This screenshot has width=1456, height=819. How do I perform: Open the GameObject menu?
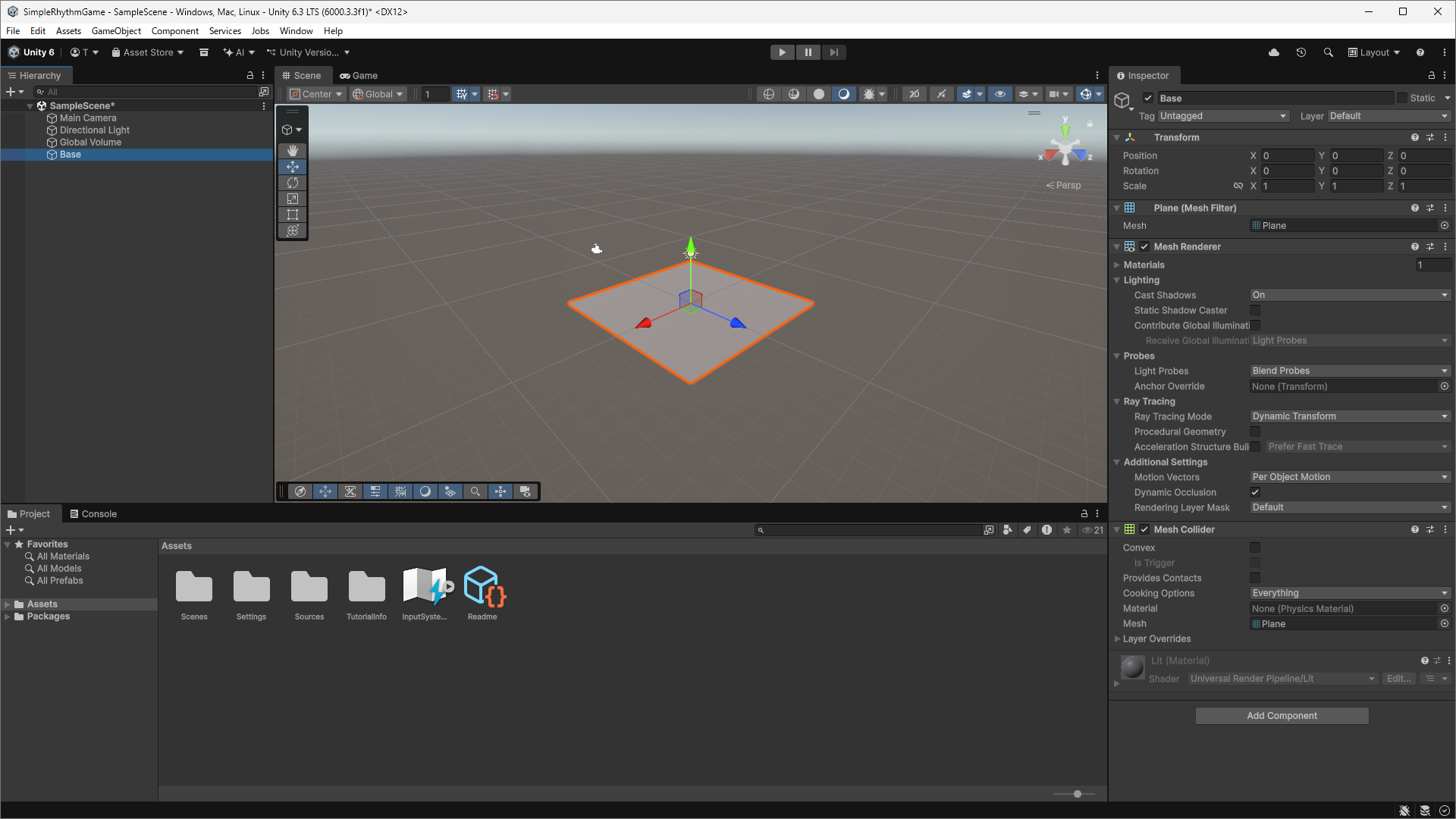coord(116,31)
